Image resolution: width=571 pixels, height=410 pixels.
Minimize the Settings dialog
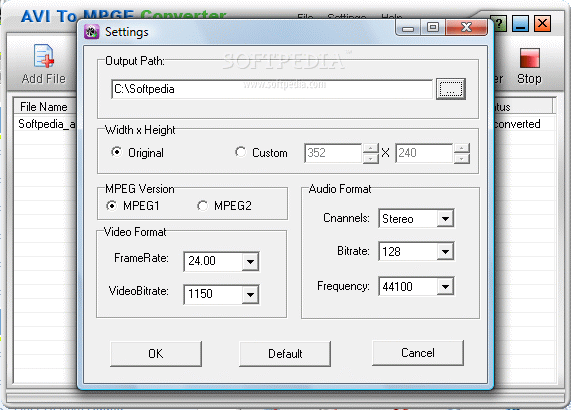pyautogui.click(x=408, y=28)
